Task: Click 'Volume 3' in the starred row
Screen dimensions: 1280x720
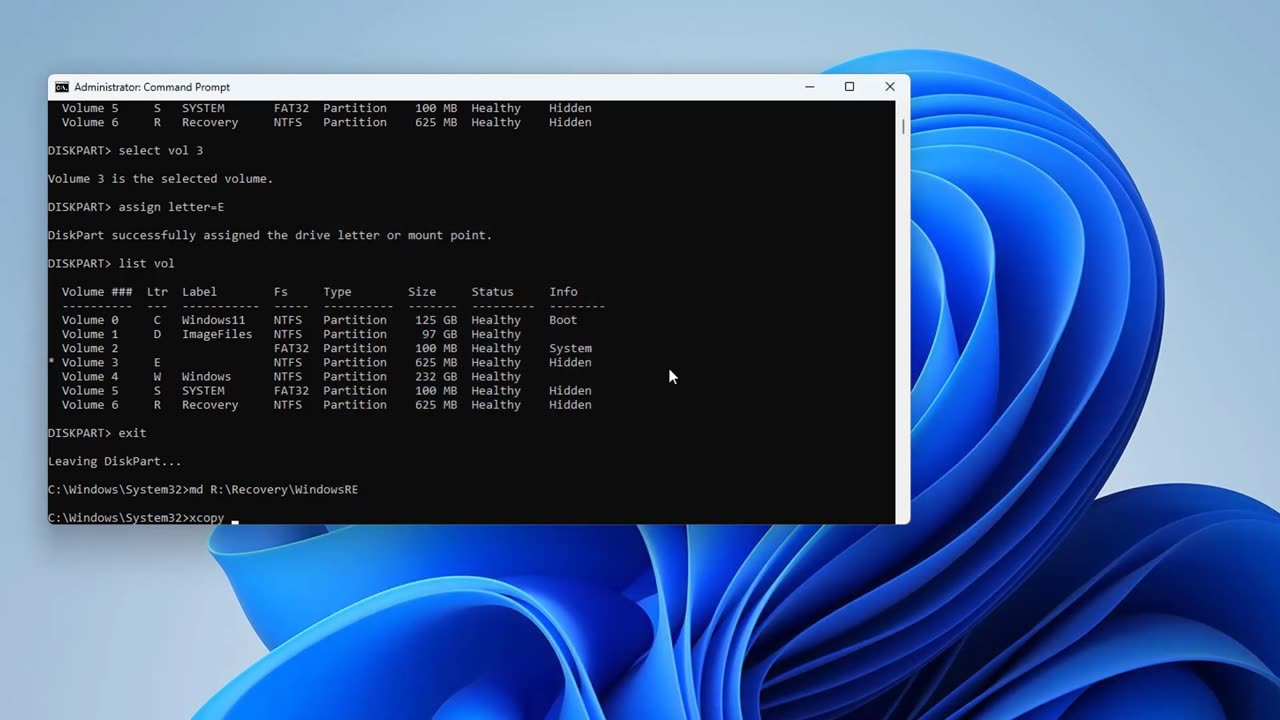Action: pyautogui.click(x=90, y=362)
